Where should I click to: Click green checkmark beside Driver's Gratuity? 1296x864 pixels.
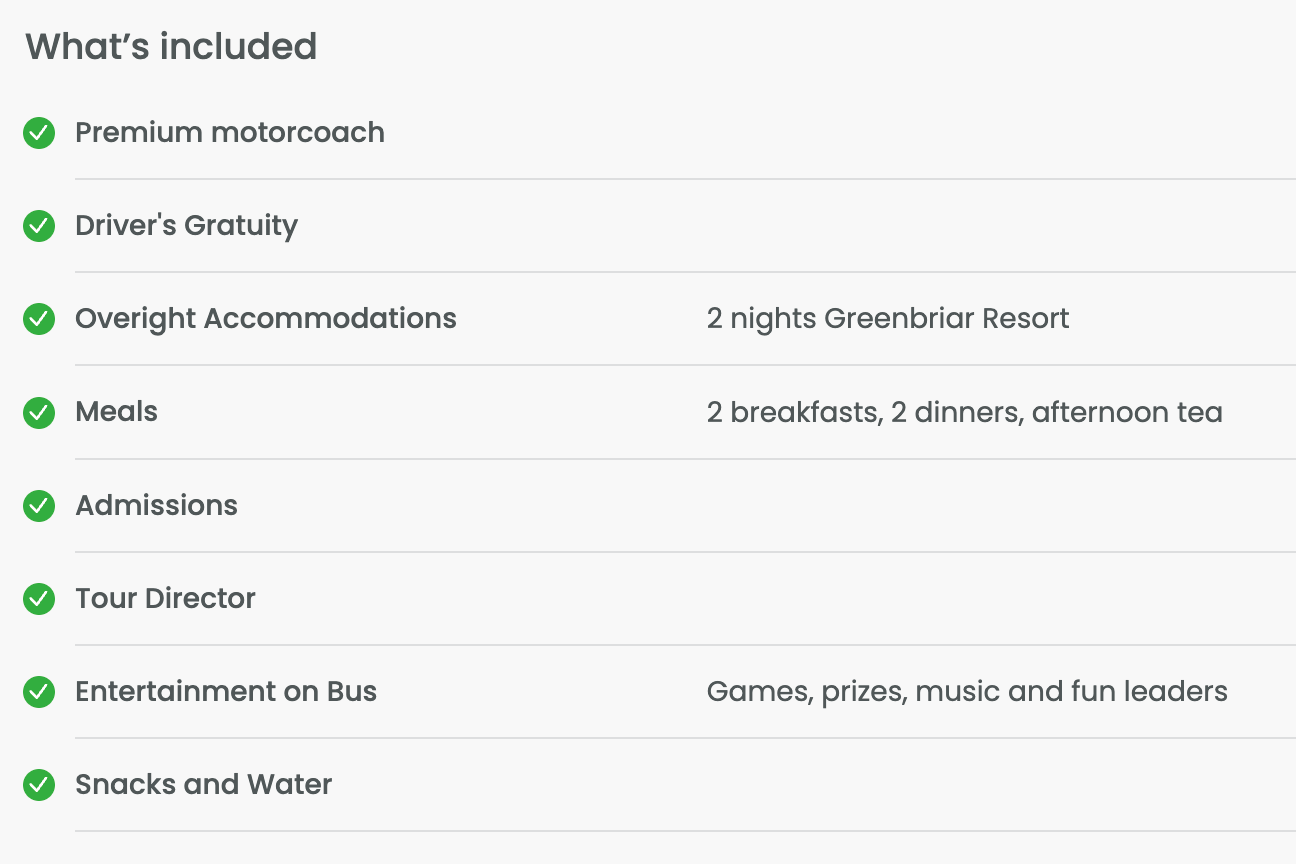pyautogui.click(x=39, y=226)
